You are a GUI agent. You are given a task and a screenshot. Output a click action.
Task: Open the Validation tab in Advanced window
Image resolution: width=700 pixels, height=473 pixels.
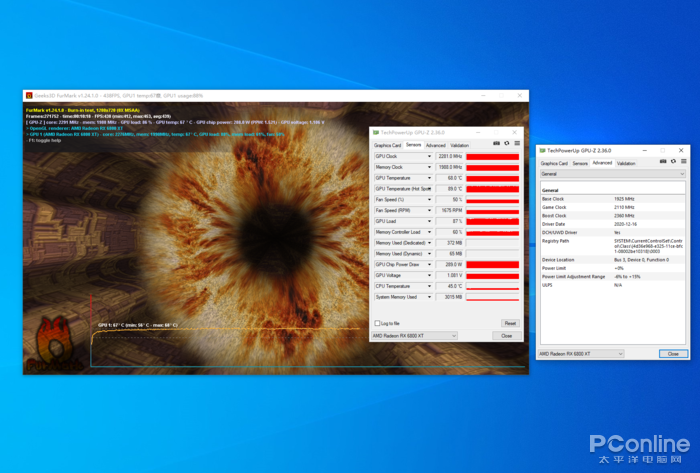(626, 163)
